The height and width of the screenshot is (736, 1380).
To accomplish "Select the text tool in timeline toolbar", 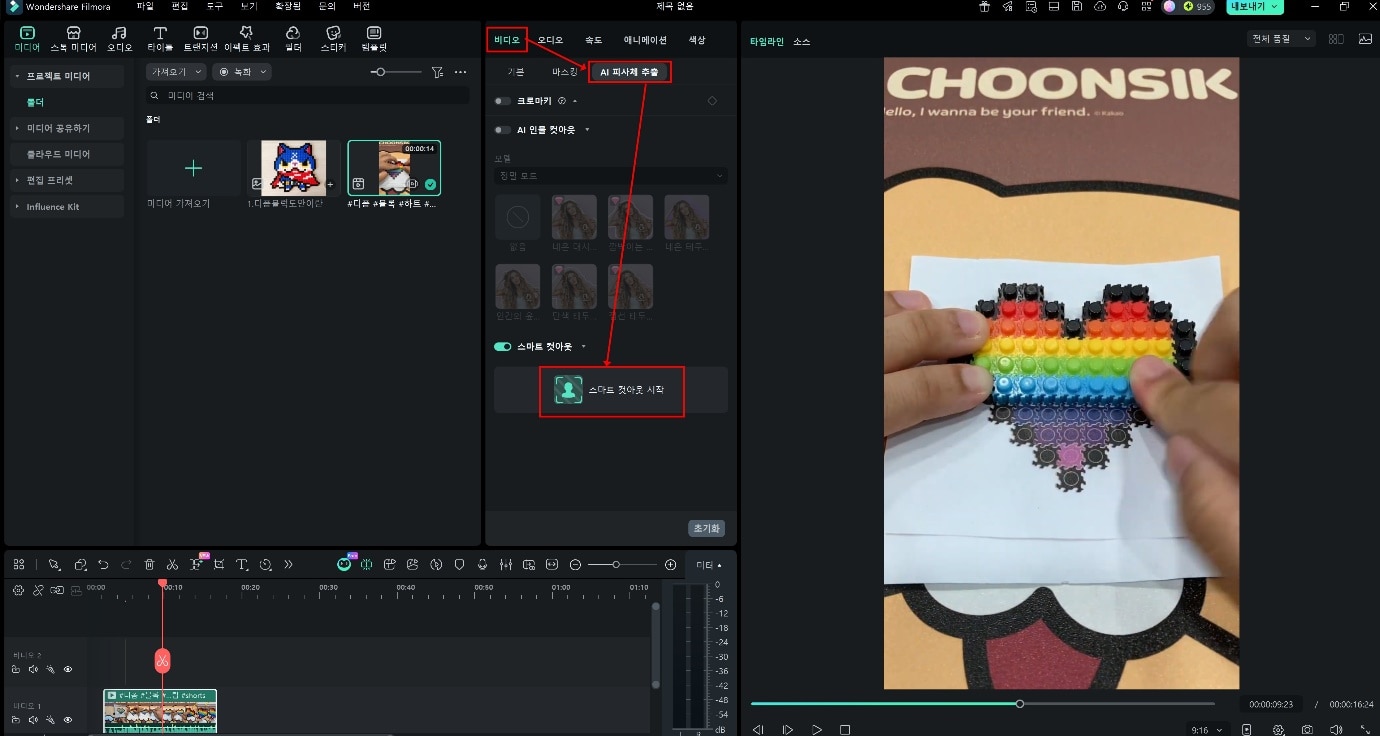I will (242, 565).
